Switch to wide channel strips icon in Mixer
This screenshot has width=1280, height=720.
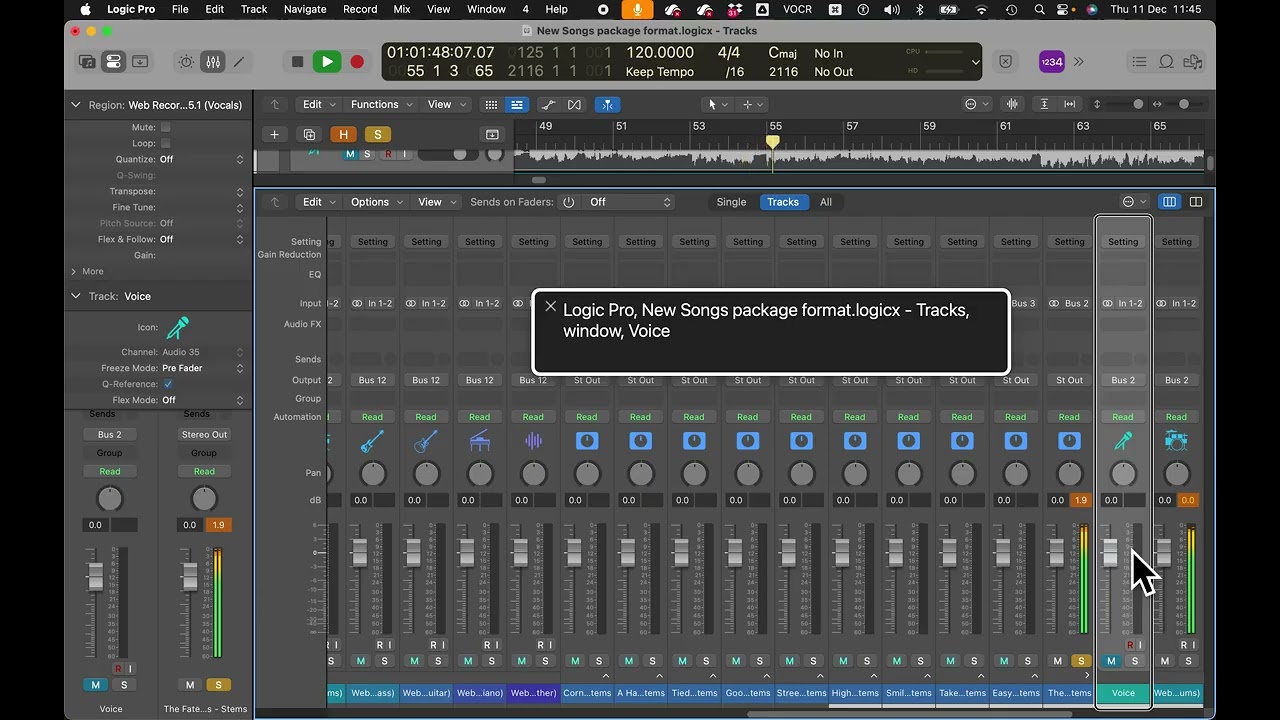(x=1195, y=202)
